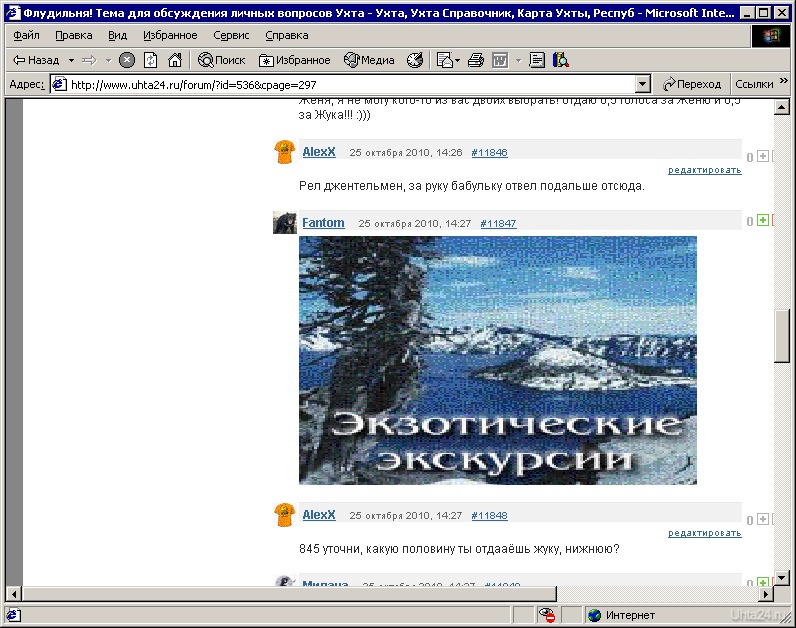Click the Research toolbar icon
The height and width of the screenshot is (628, 796).
click(x=561, y=60)
